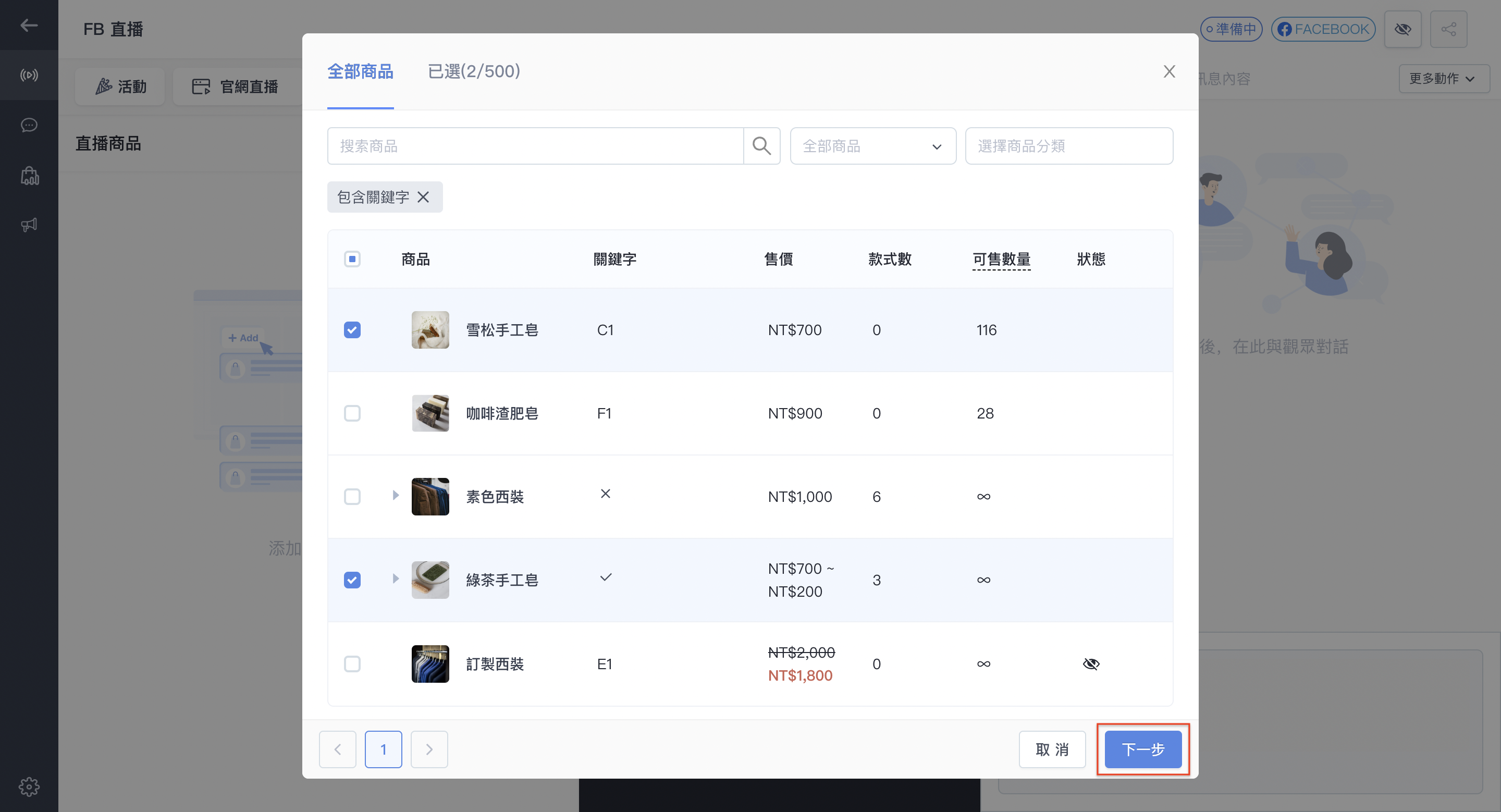Screen dimensions: 1501x812
Task: Click the 可售數量 column header
Action: pyautogui.click(x=1001, y=259)
